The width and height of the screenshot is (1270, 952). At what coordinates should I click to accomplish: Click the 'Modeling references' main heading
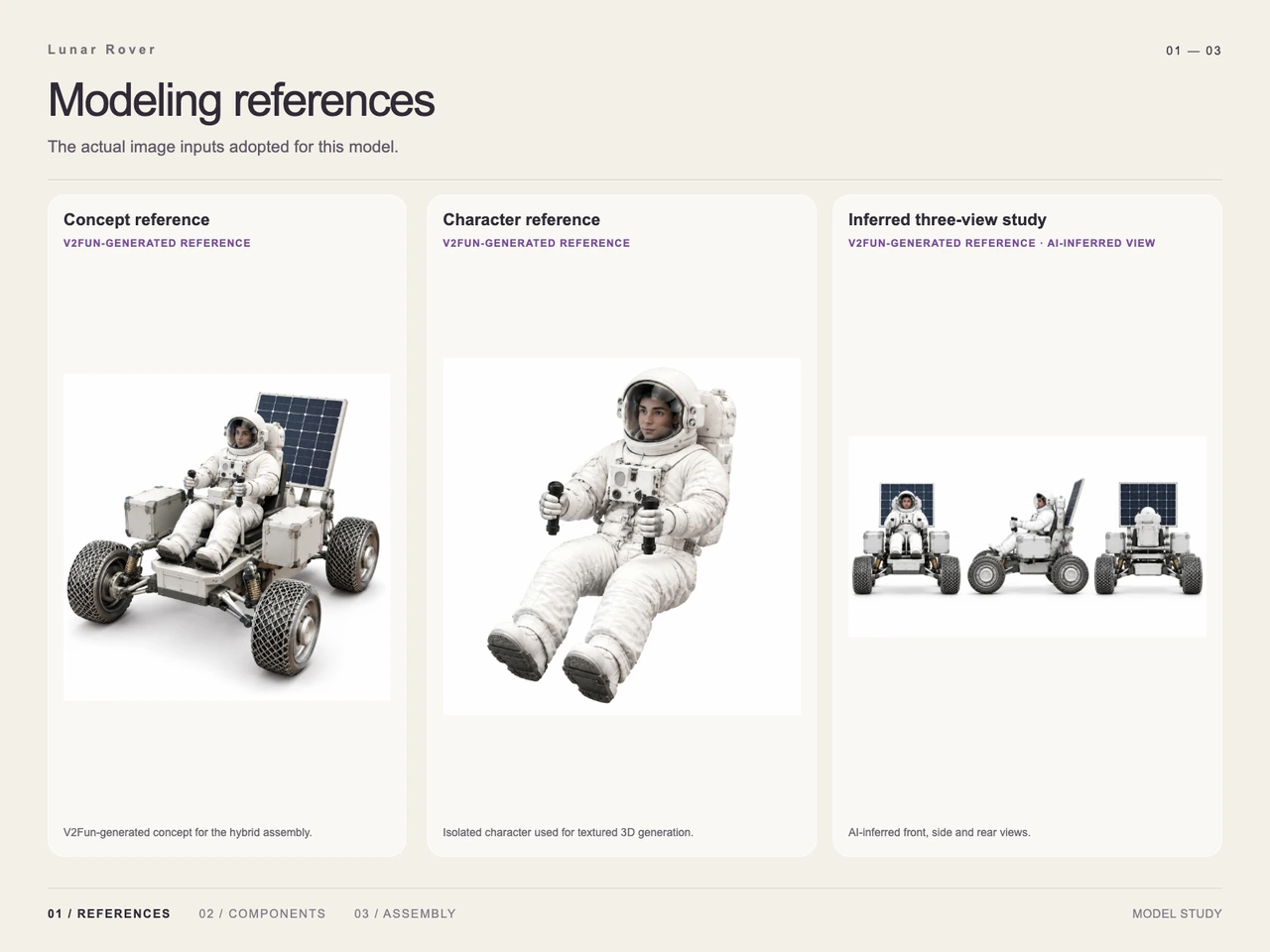tap(241, 100)
